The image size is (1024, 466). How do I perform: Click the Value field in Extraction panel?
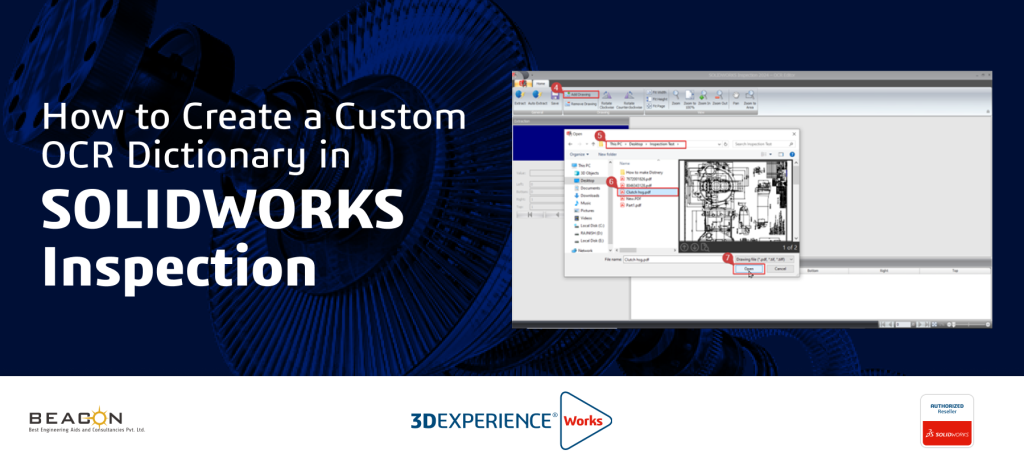click(546, 173)
